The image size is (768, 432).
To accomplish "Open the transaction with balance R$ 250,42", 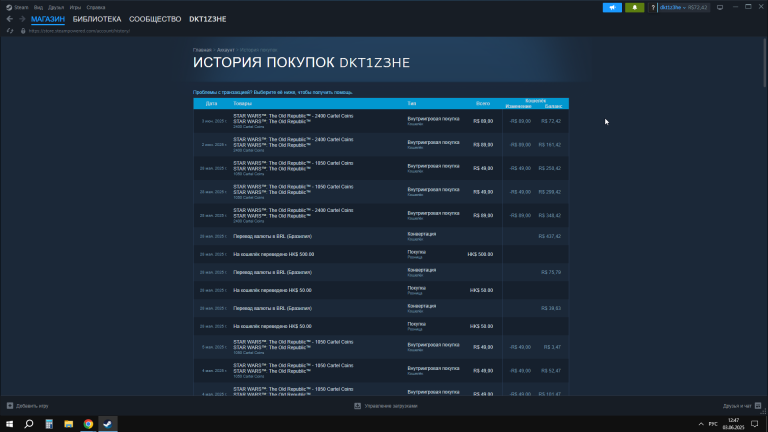I will [381, 168].
